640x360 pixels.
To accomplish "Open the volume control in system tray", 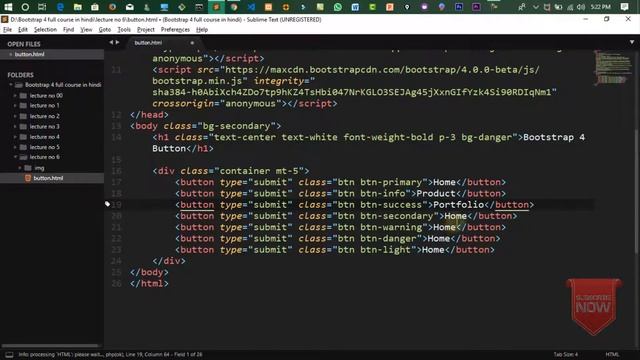I will pyautogui.click(x=581, y=7).
